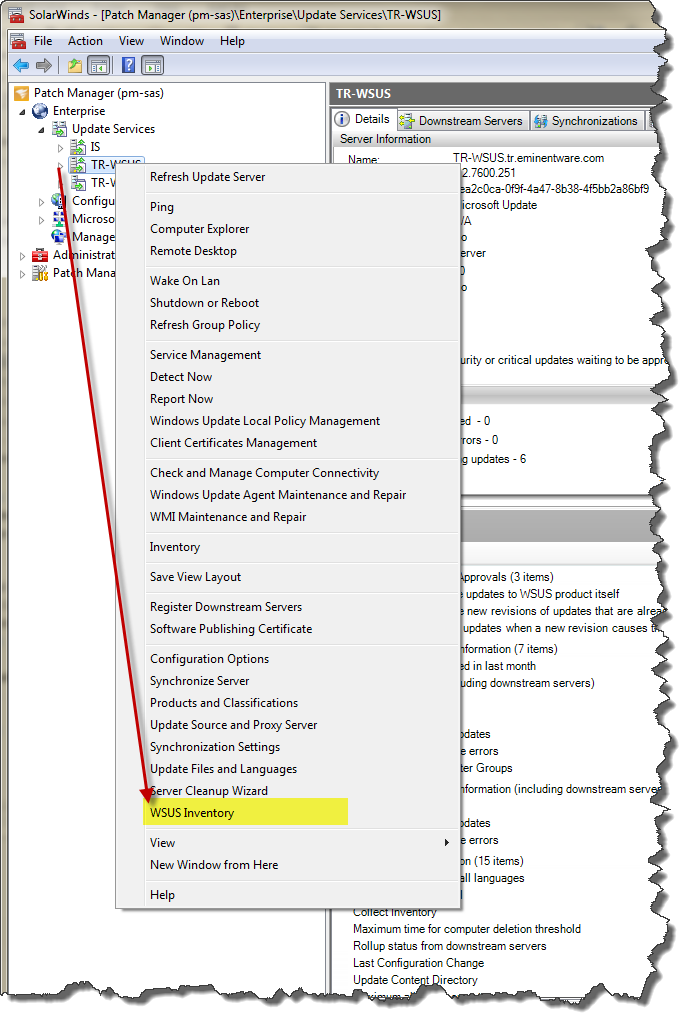Choose Help at bottom of context menu
Viewport: 693px width, 1025px height.
pos(162,895)
